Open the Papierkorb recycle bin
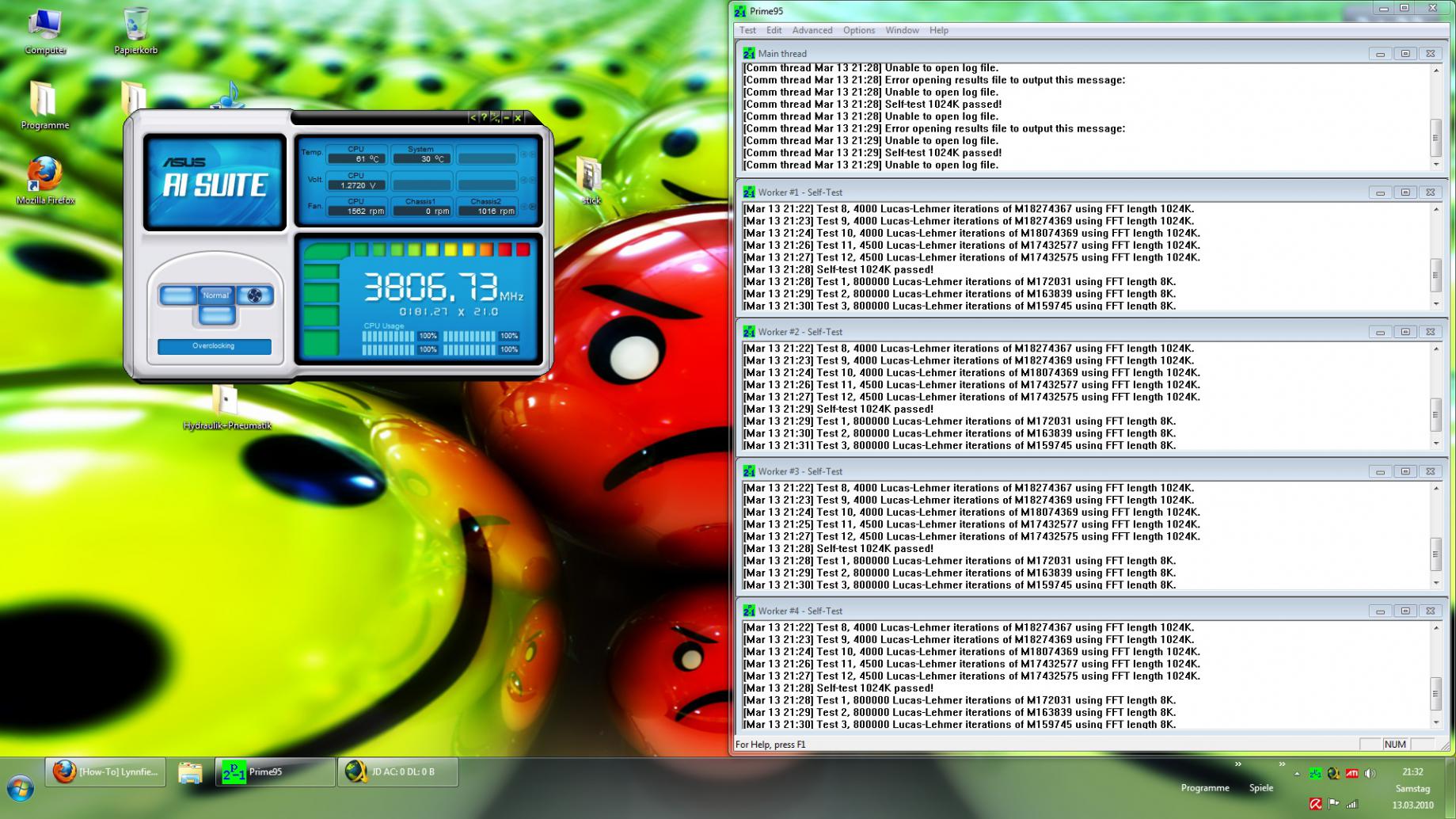The width and height of the screenshot is (1456, 819). [x=136, y=31]
